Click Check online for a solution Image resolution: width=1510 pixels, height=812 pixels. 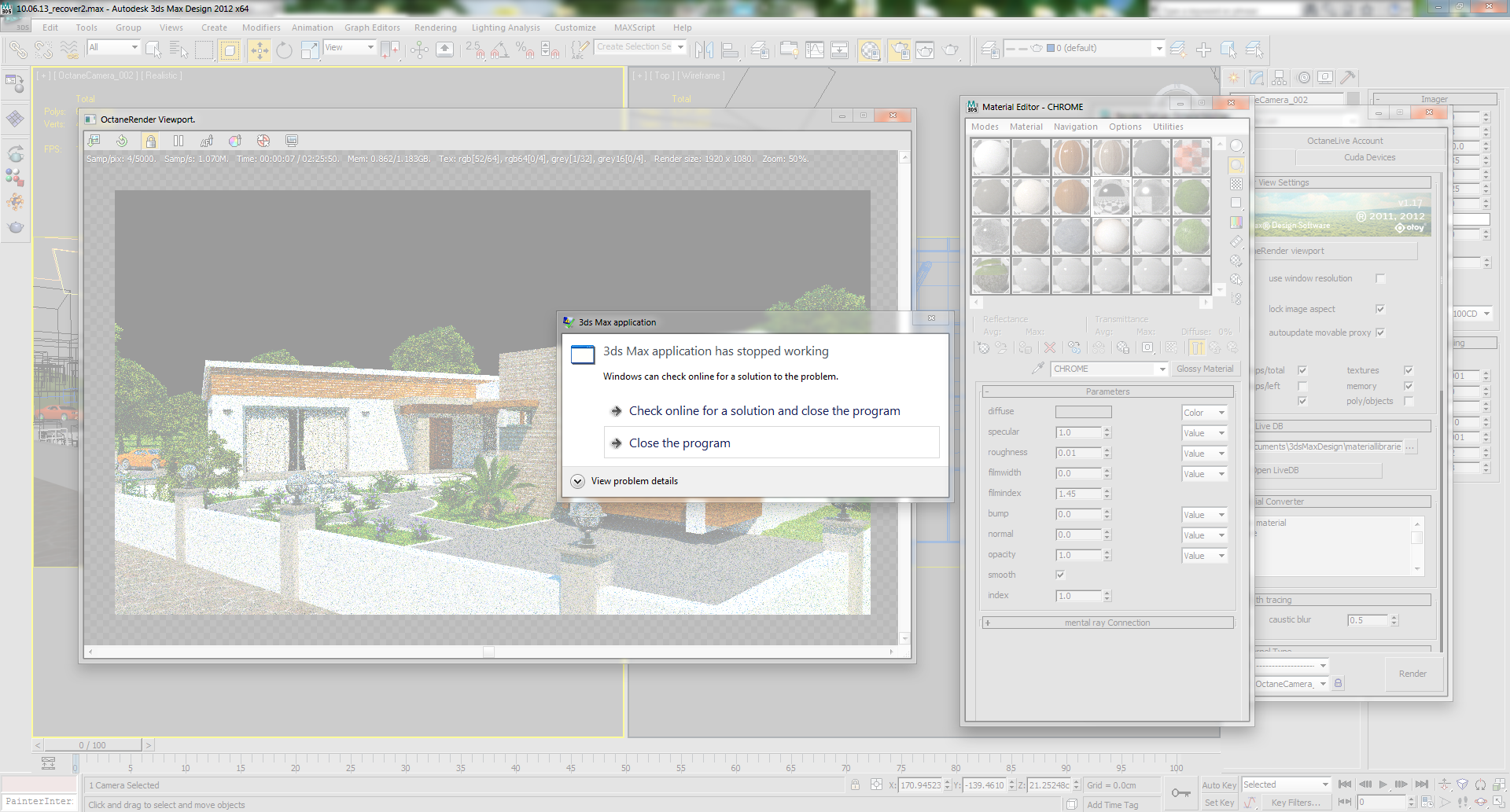pos(772,410)
